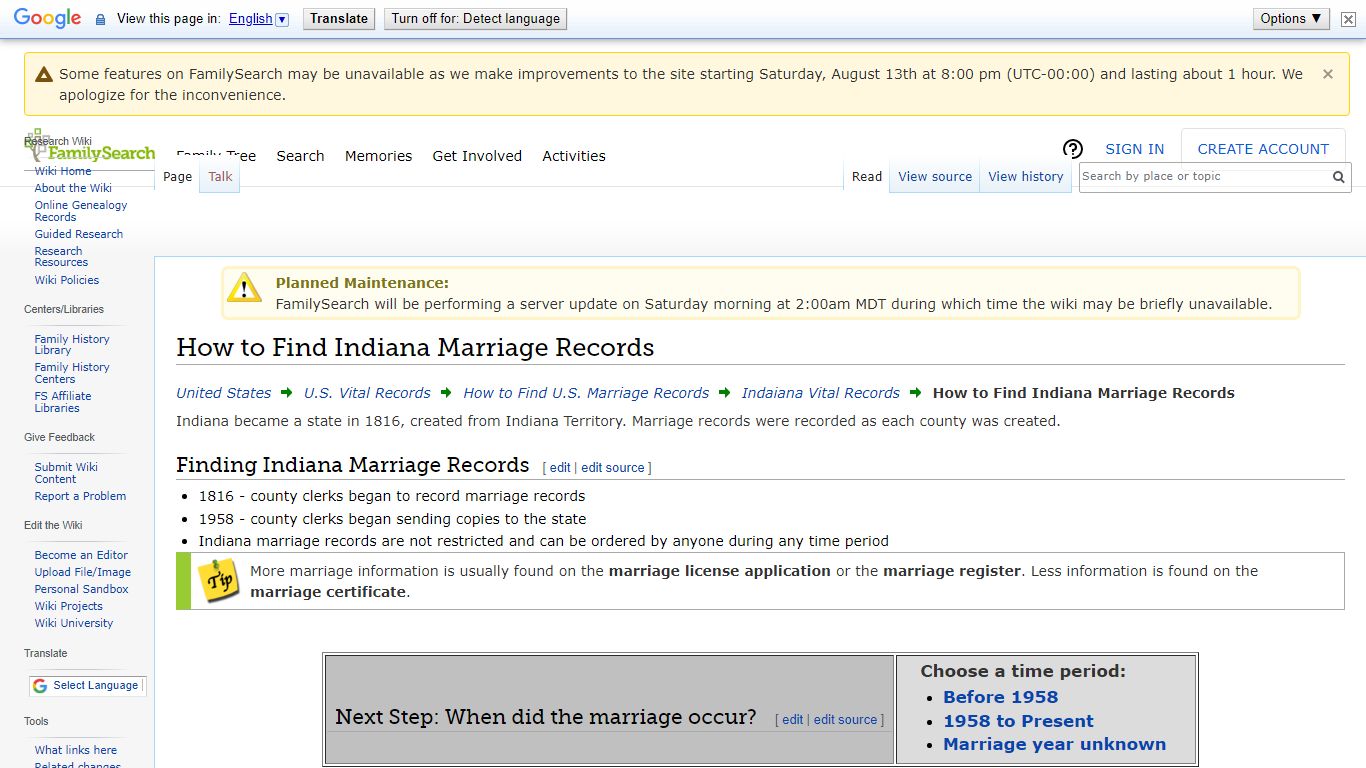Click the Google logo in translate bar

tap(47, 19)
